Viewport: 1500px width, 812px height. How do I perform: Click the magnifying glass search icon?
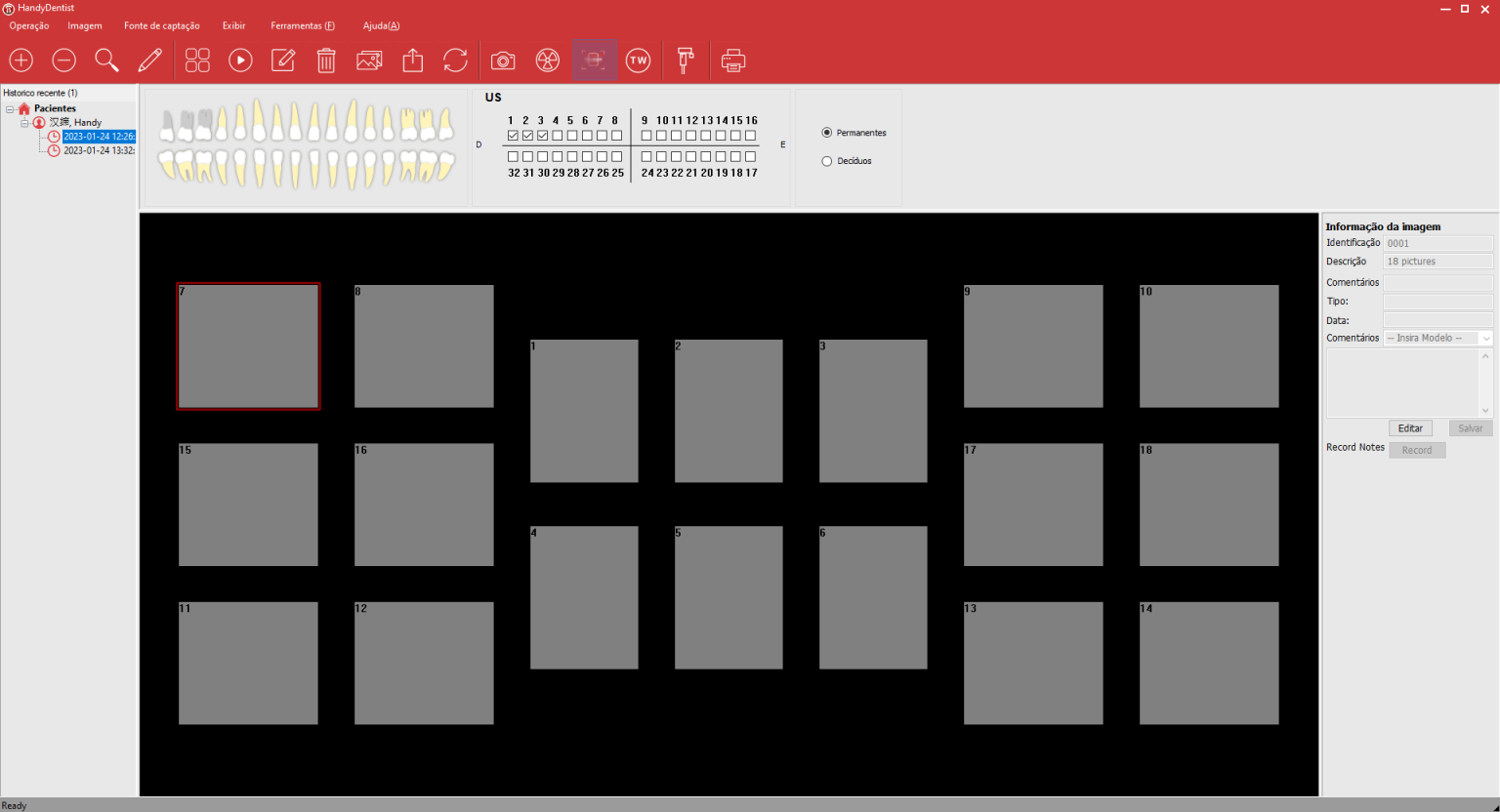point(106,61)
